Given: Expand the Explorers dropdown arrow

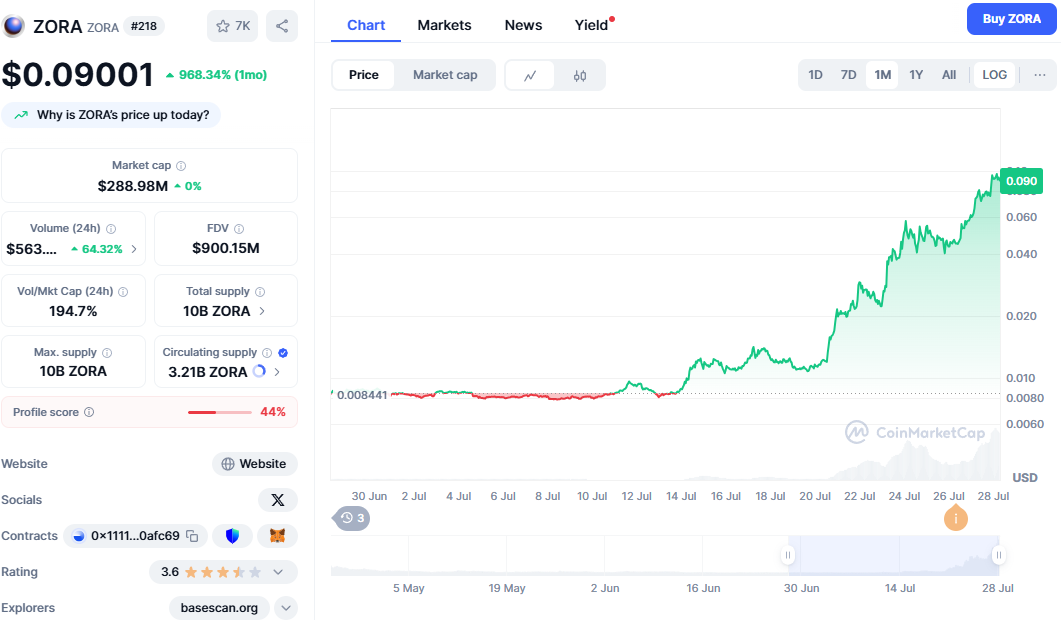Looking at the screenshot, I should (286, 608).
